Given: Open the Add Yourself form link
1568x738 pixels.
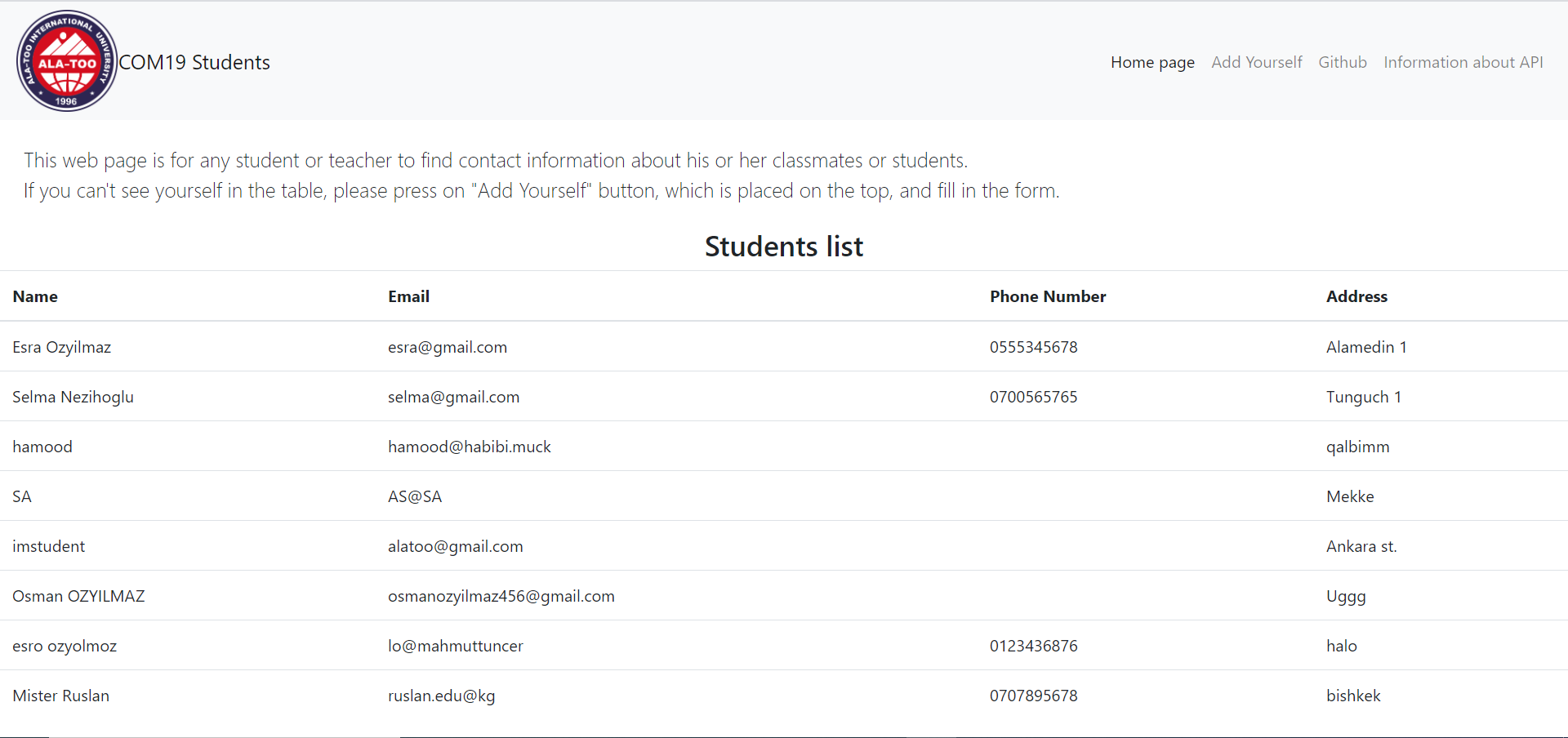Looking at the screenshot, I should pyautogui.click(x=1256, y=63).
